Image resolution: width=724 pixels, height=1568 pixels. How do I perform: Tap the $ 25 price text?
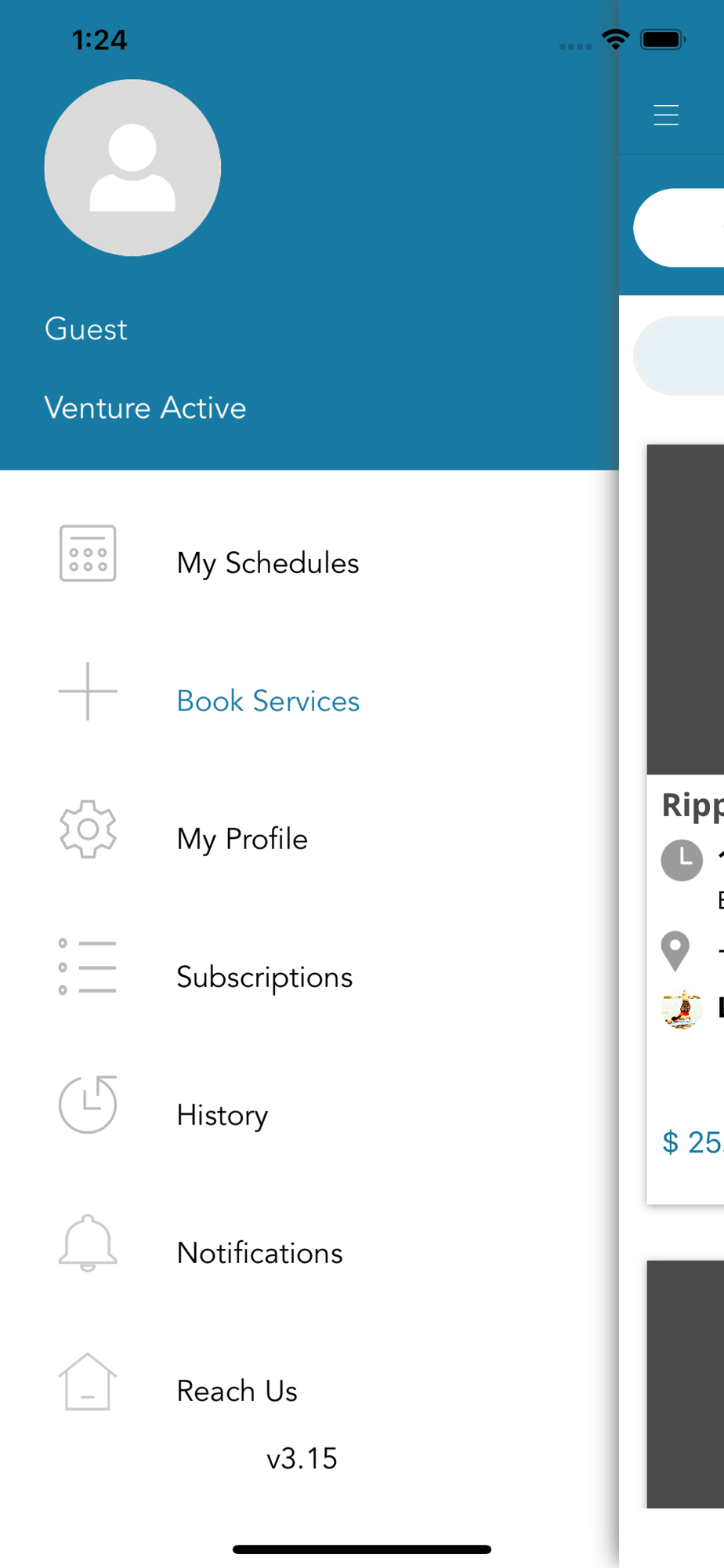[x=693, y=1142]
